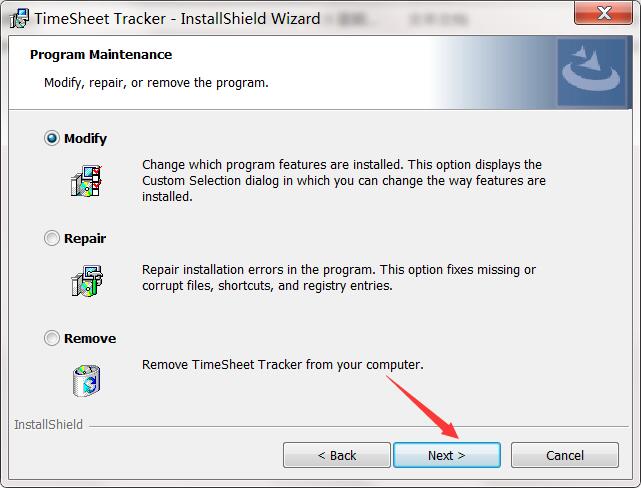This screenshot has width=641, height=488.
Task: Click the Program Maintenance heading
Action: (x=101, y=54)
